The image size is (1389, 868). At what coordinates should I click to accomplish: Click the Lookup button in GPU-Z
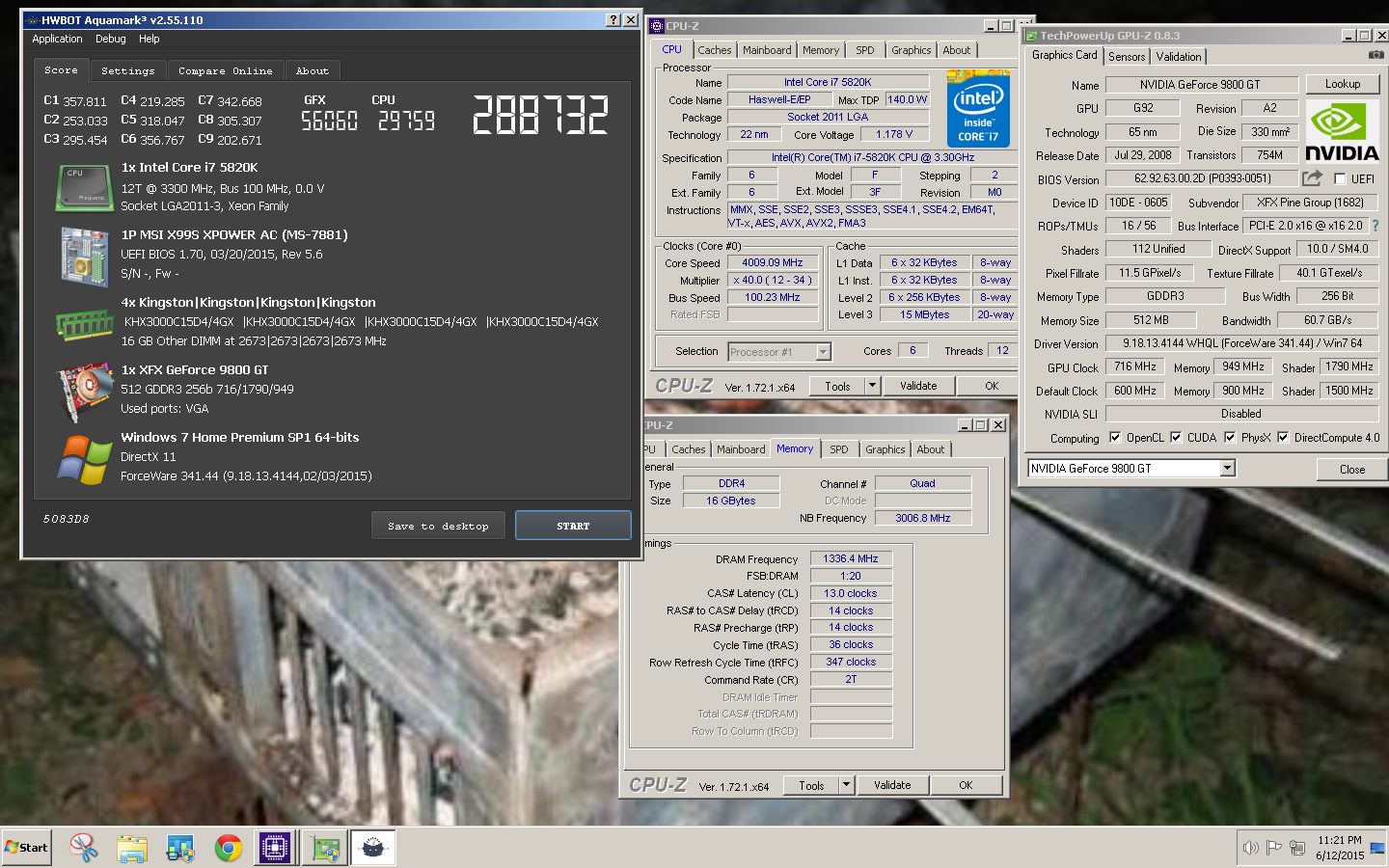point(1343,84)
